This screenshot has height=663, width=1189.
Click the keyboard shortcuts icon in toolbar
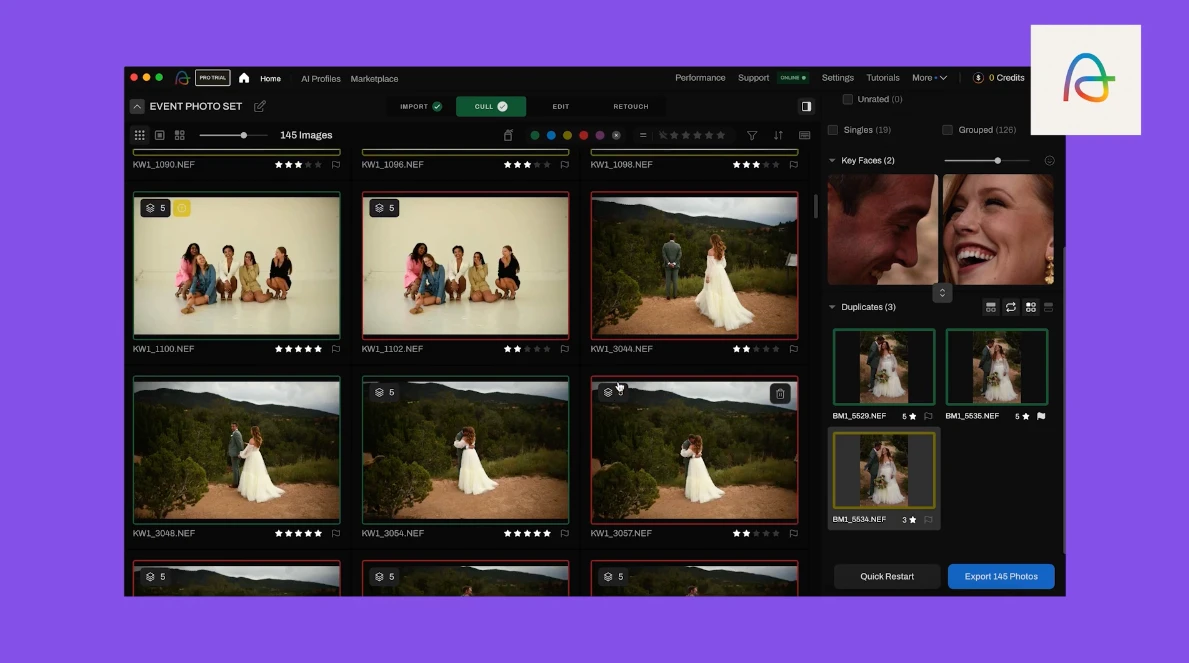coord(805,136)
